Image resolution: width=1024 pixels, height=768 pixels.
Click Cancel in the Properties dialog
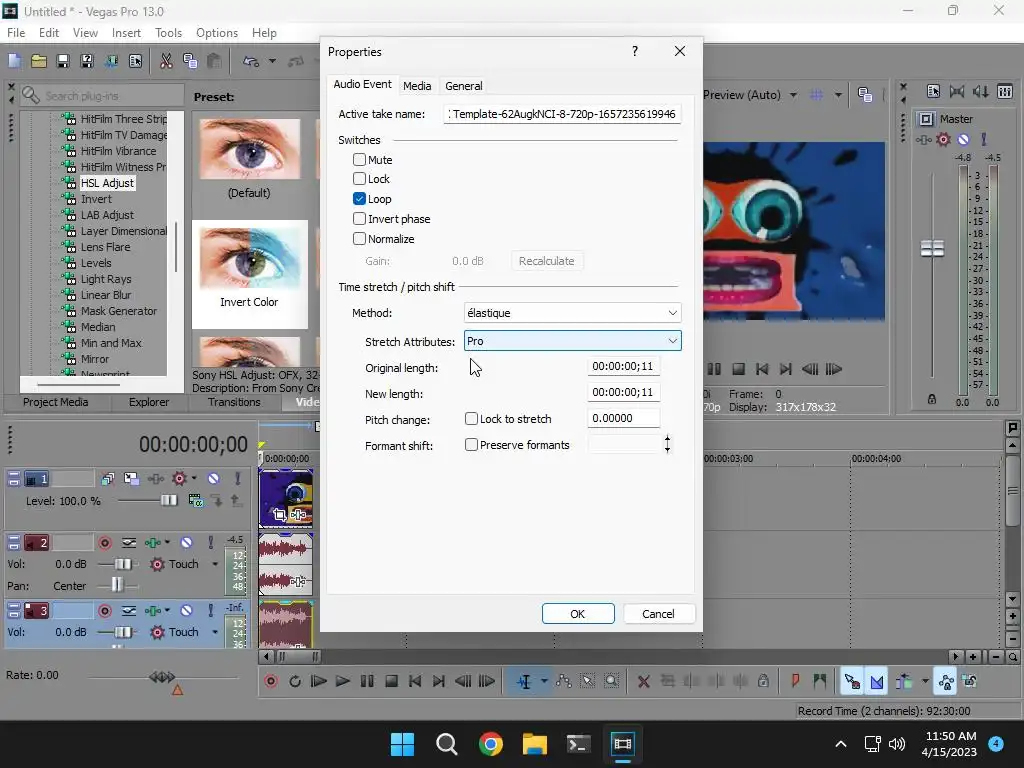click(658, 614)
